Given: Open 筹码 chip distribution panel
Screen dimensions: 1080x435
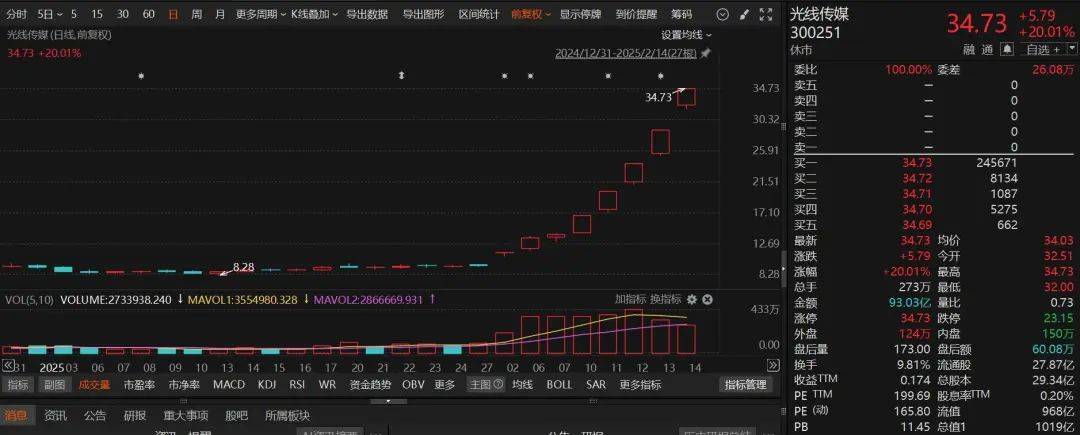Looking at the screenshot, I should click(682, 14).
